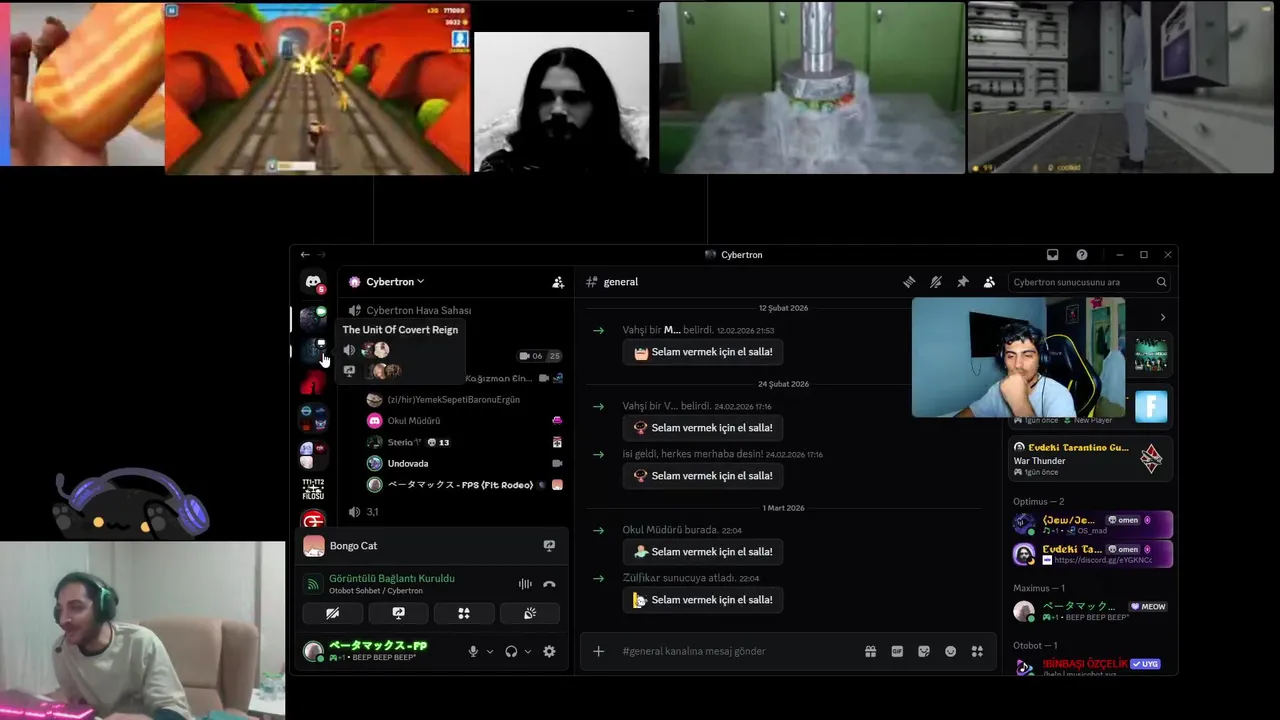Open !BINBAŞI ÖZÇELİK member under Otobot
The height and width of the screenshot is (720, 1280).
(x=1090, y=667)
